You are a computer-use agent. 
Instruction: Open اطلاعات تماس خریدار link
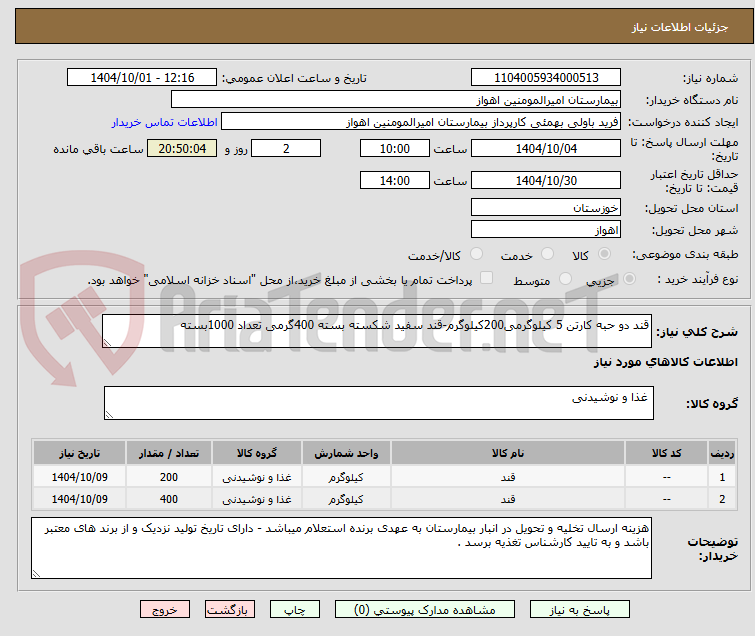(x=165, y=122)
